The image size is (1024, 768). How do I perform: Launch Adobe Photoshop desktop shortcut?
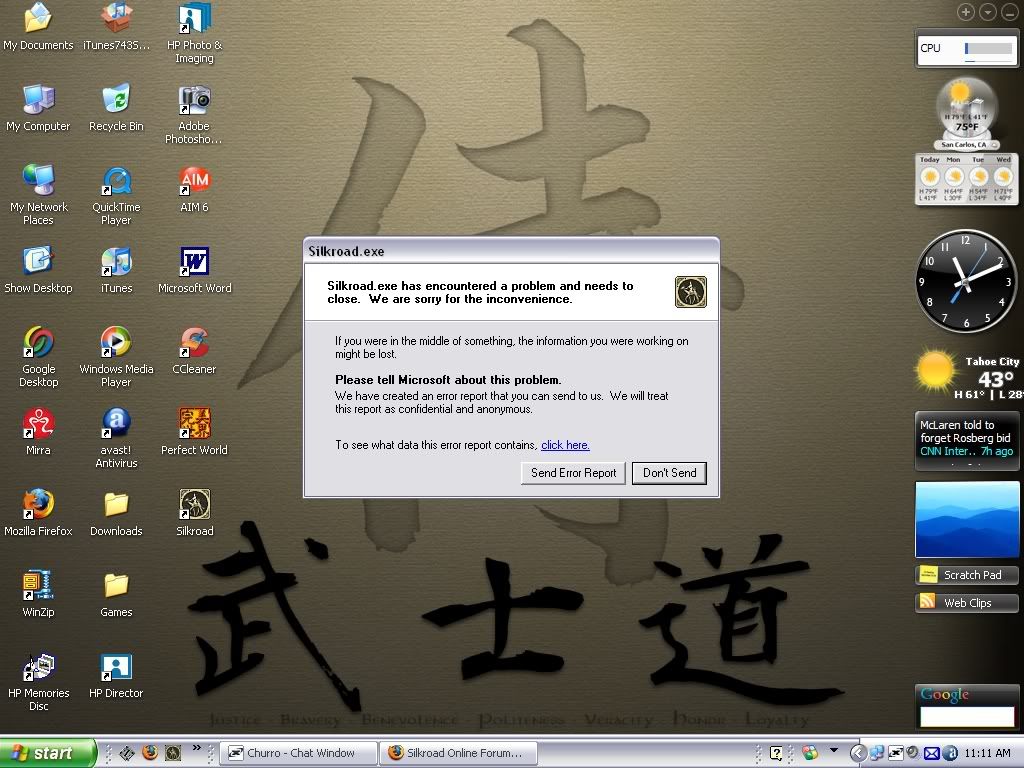pos(194,114)
